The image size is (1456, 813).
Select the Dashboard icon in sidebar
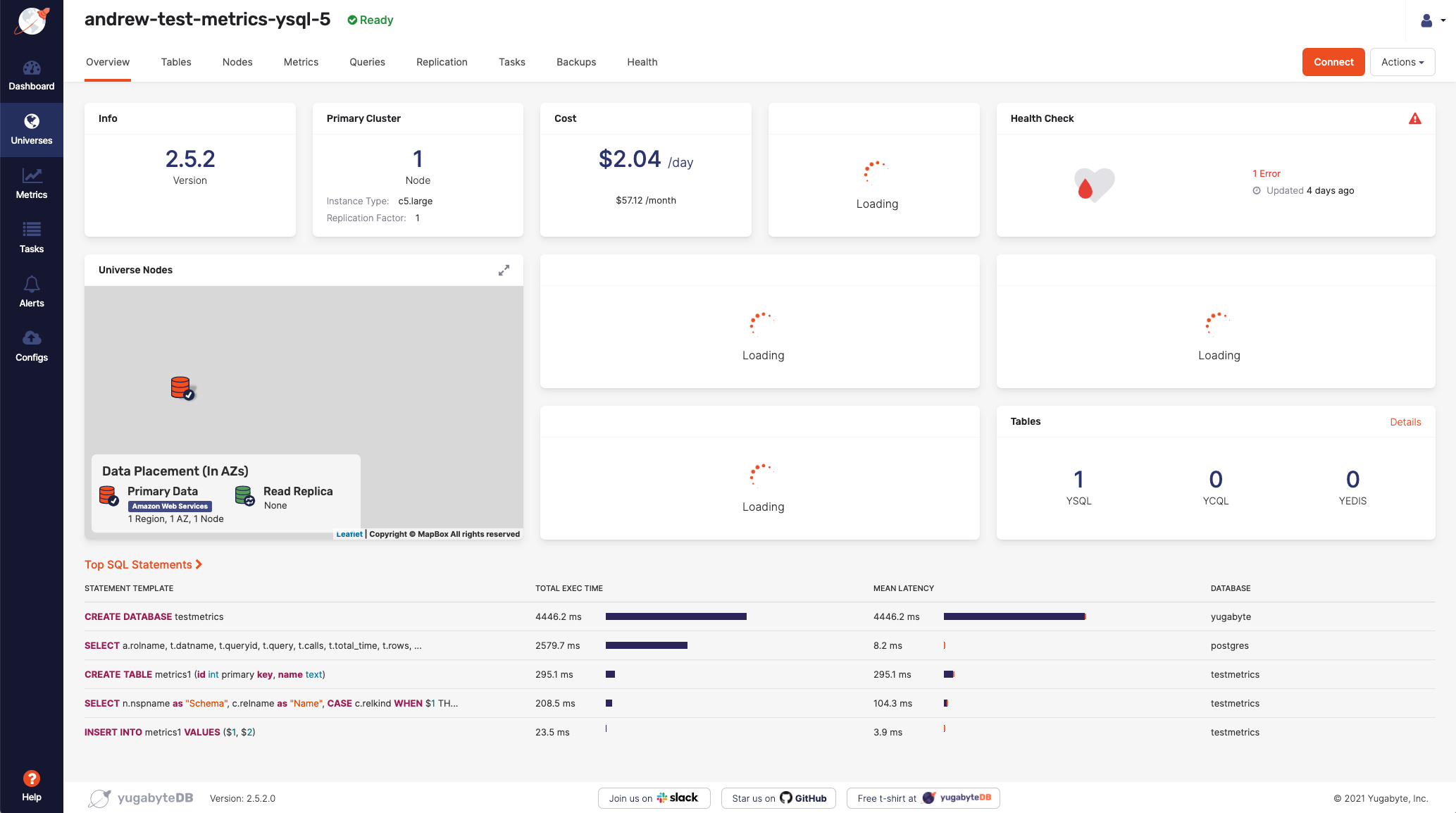(32, 73)
